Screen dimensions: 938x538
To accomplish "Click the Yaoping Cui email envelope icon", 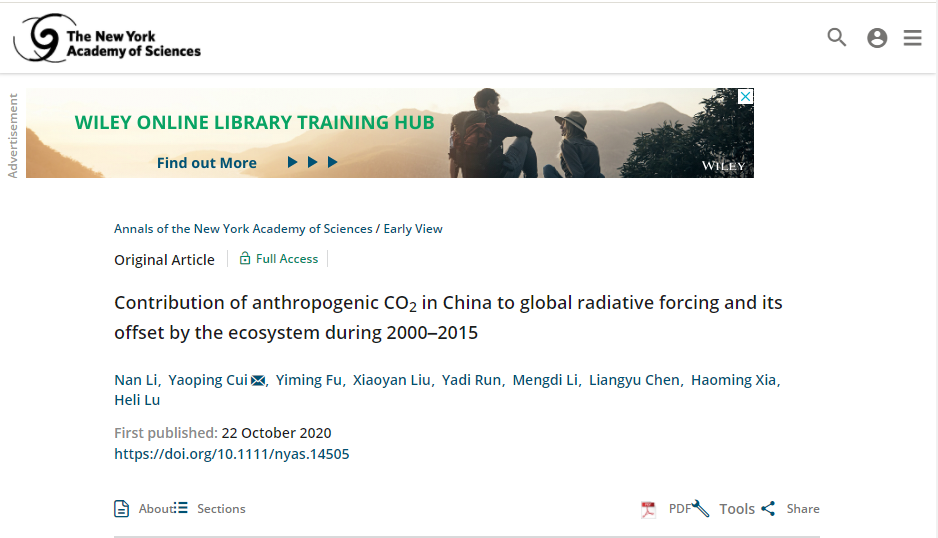I will click(258, 380).
